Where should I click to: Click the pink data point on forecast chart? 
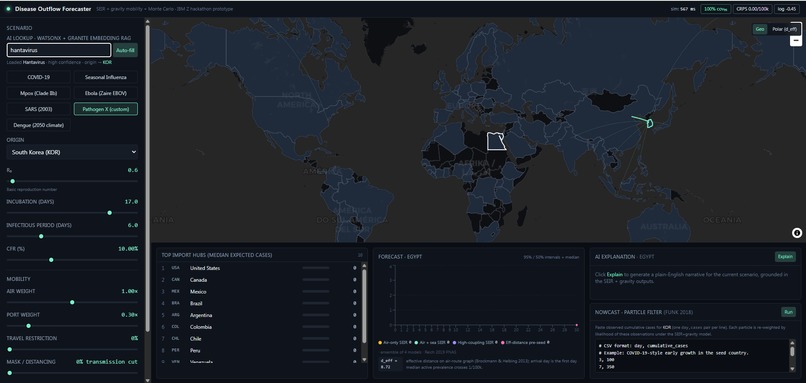pos(577,325)
